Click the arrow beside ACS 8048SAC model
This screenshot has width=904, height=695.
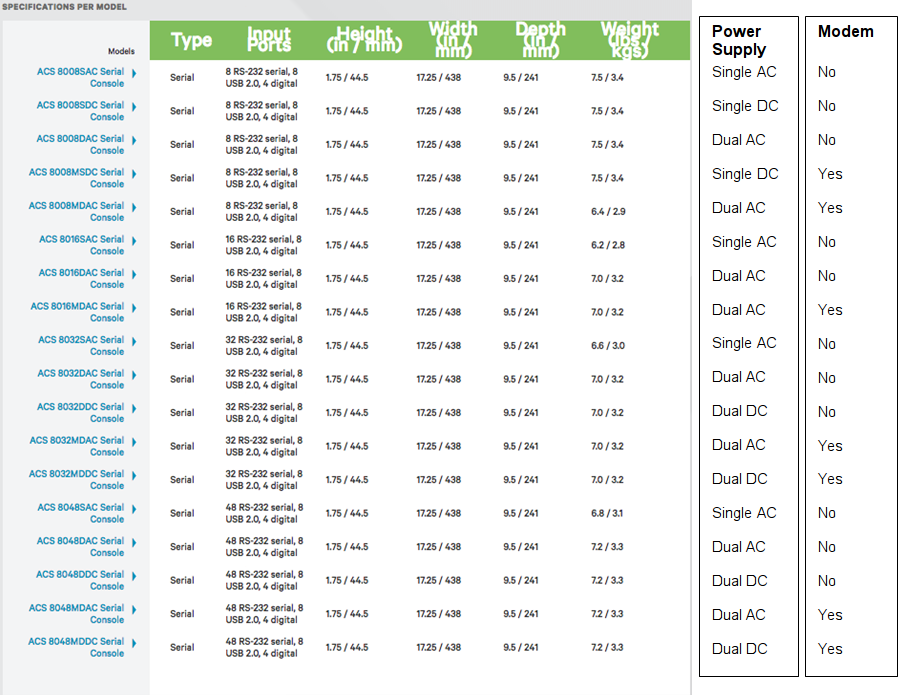click(133, 509)
